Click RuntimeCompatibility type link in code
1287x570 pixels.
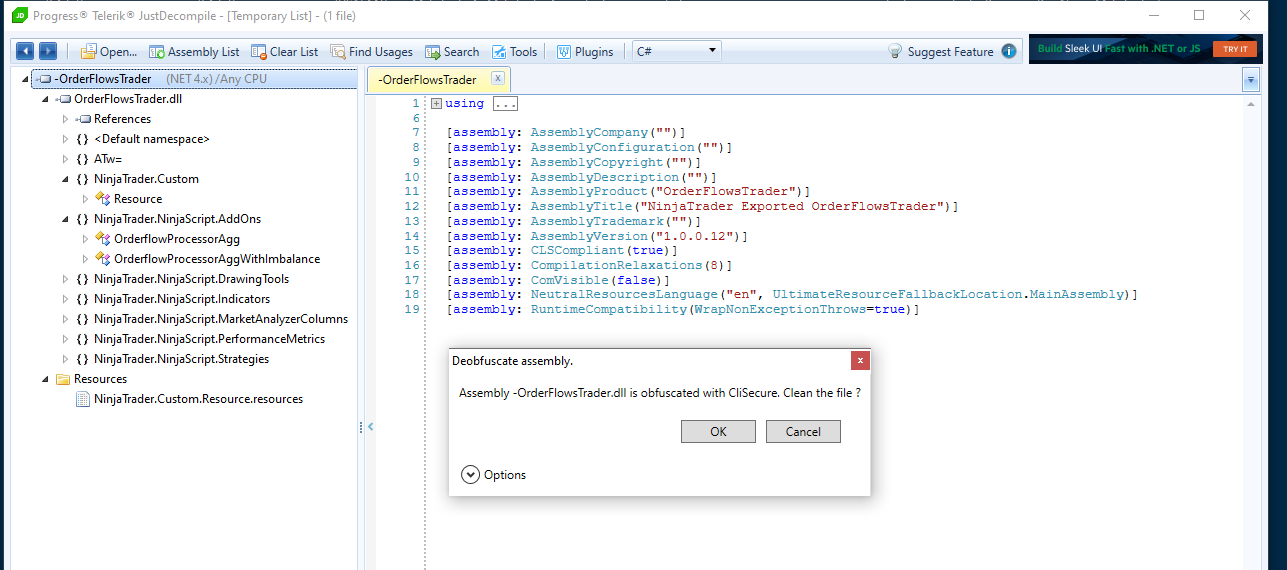607,310
